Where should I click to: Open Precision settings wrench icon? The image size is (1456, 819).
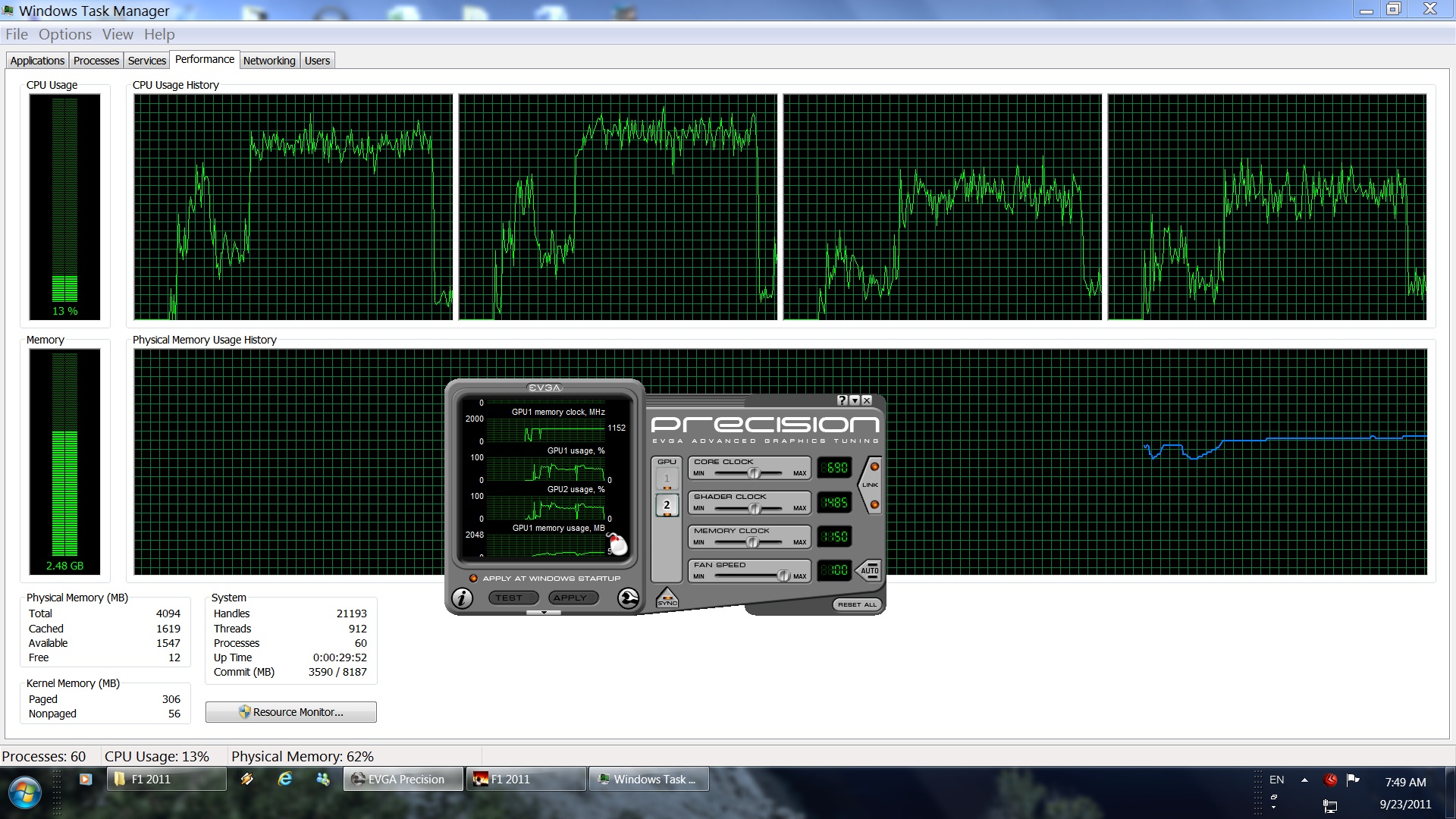[628, 598]
